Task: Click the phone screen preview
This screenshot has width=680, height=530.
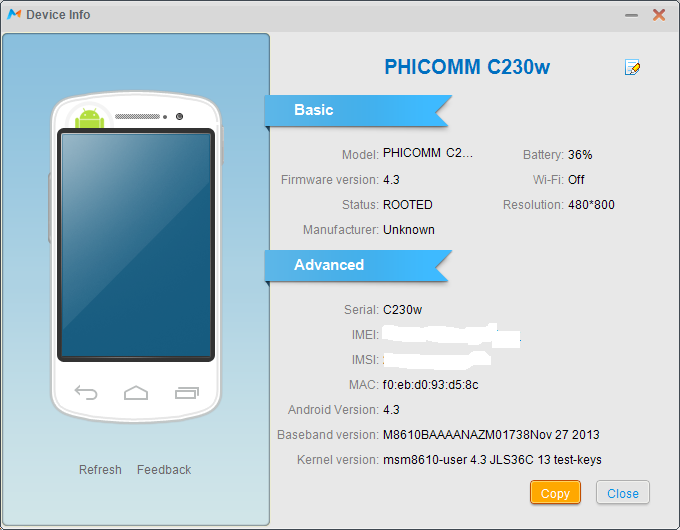Action: (x=136, y=245)
